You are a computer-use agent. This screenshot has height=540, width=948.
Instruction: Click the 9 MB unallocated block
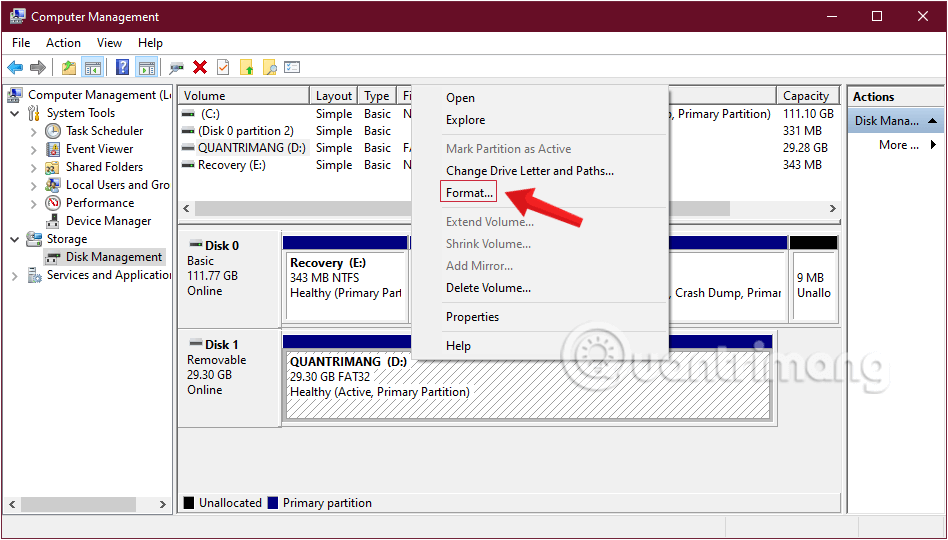point(813,285)
